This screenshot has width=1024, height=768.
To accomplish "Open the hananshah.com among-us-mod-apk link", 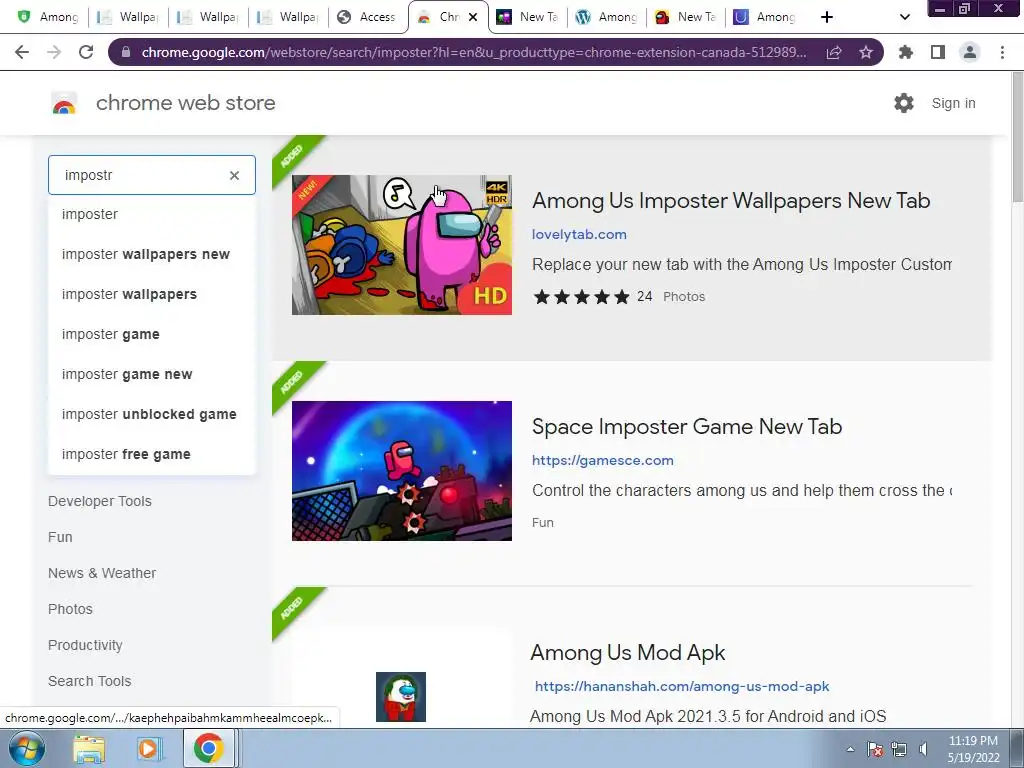I will (682, 686).
